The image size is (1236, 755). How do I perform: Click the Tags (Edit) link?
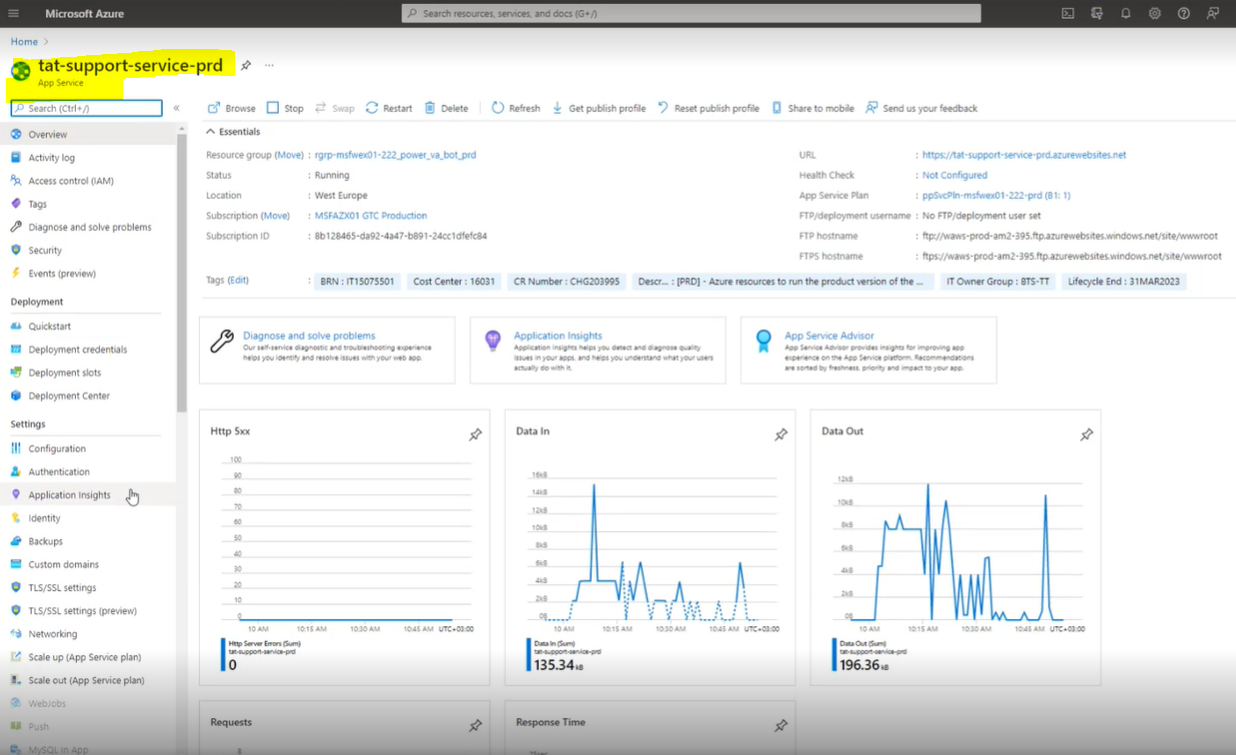238,280
